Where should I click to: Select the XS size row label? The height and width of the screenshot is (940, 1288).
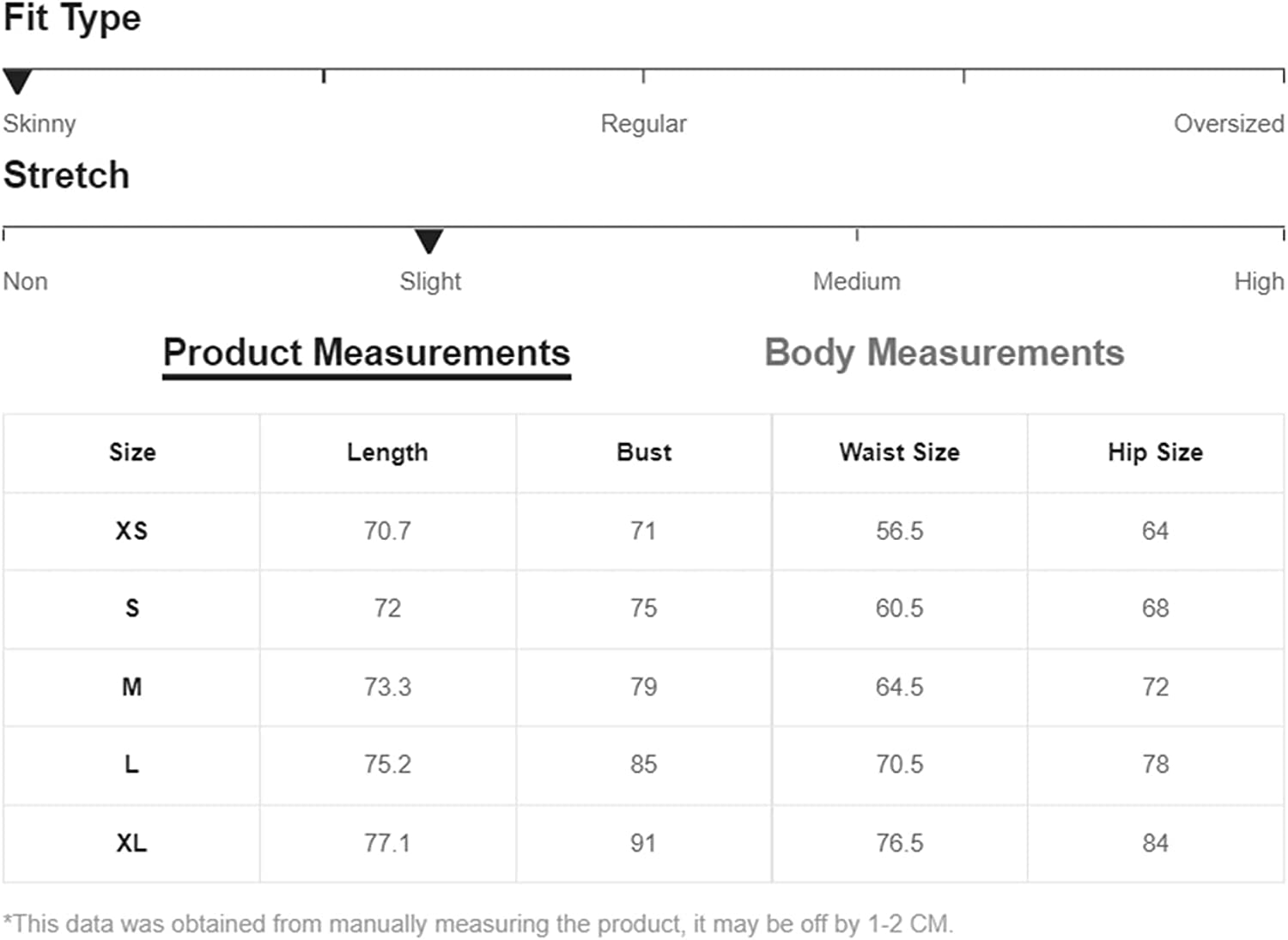point(132,531)
